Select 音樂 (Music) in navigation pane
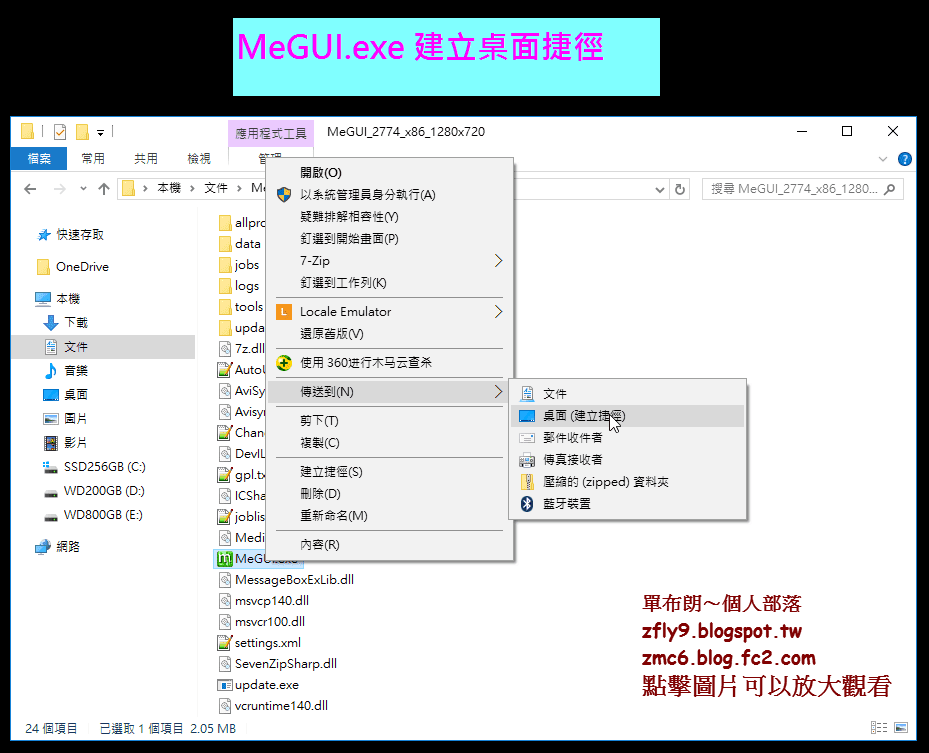Viewport: 929px width, 753px height. point(76,371)
